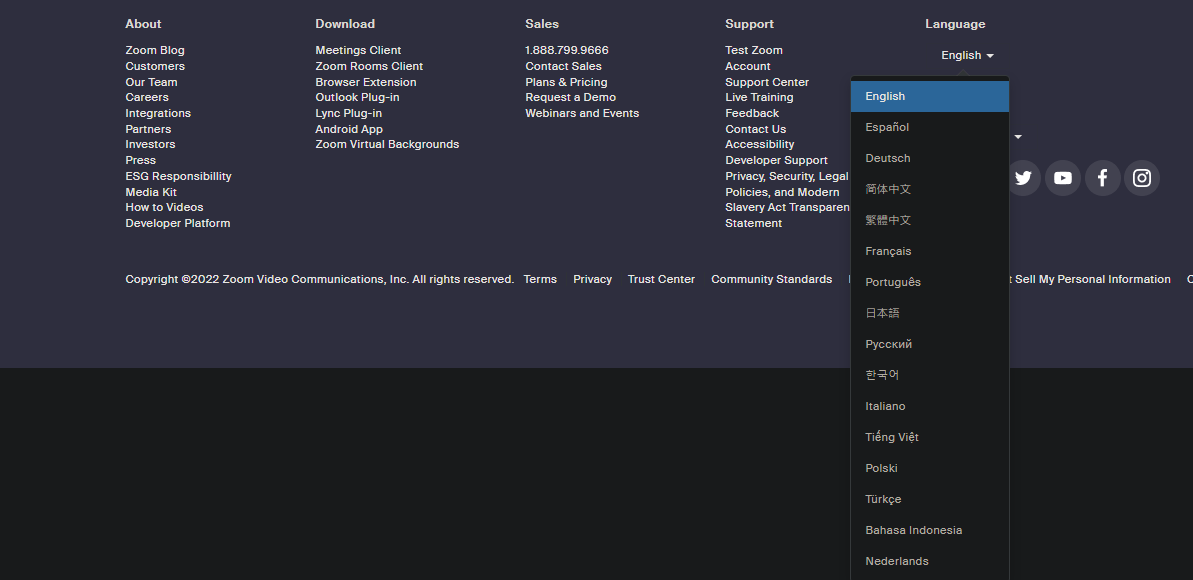This screenshot has width=1193, height=580.
Task: Download the Meetings Client
Action: click(x=358, y=50)
